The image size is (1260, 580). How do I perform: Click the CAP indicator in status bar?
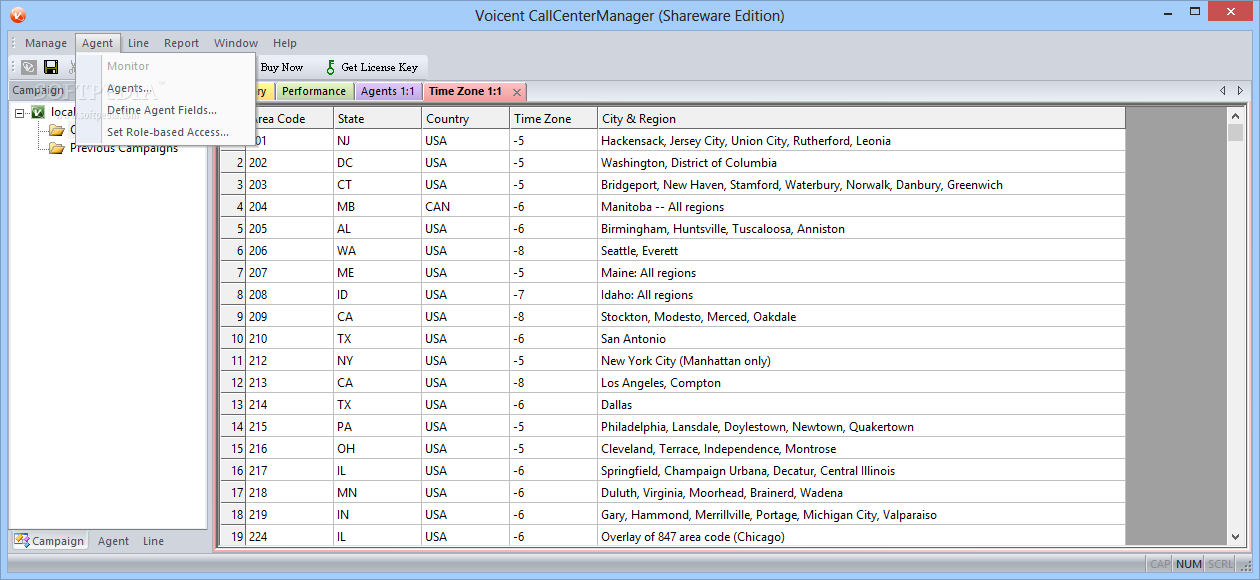1160,564
